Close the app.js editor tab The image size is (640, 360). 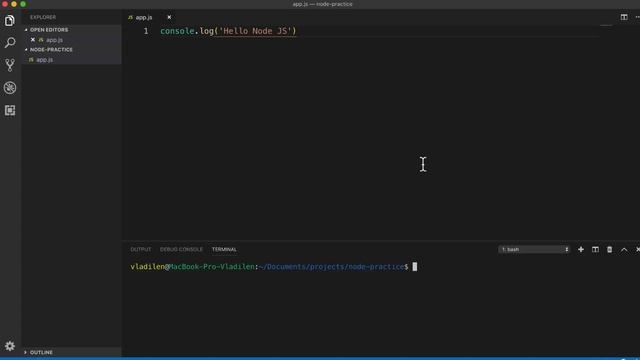[169, 17]
